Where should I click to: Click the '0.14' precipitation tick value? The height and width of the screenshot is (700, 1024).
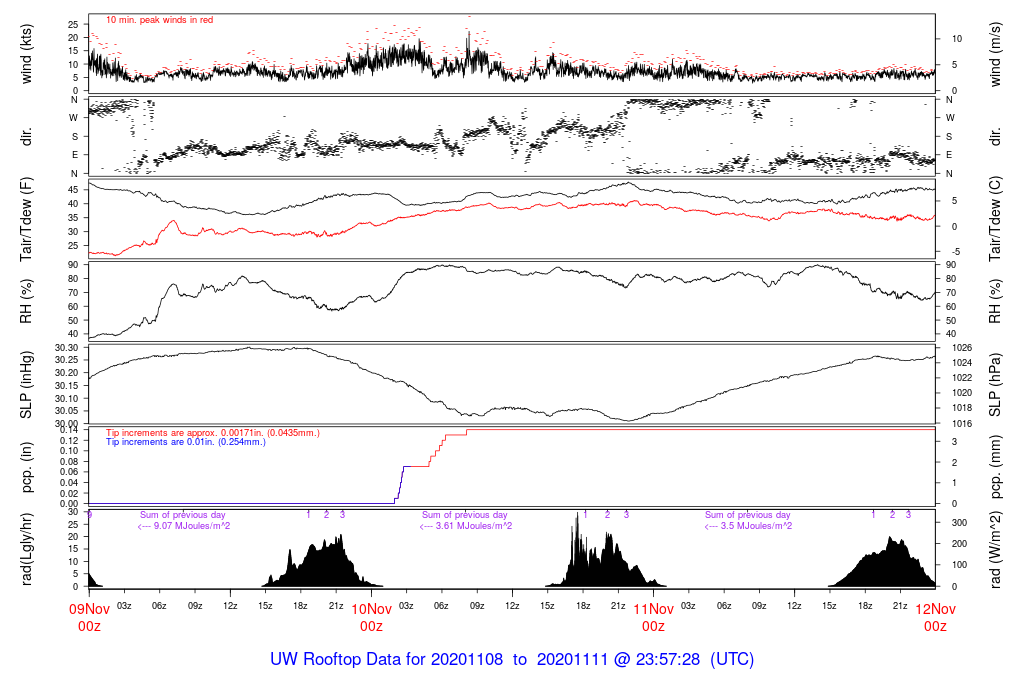pos(69,430)
